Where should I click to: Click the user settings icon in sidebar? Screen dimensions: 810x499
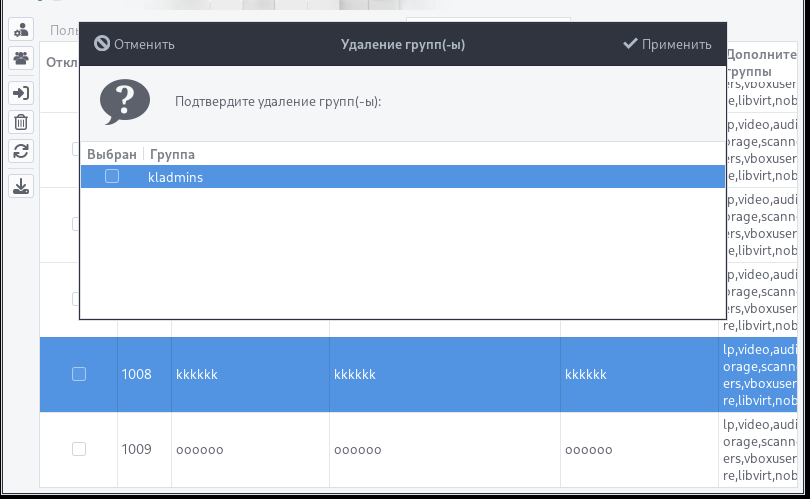point(21,29)
